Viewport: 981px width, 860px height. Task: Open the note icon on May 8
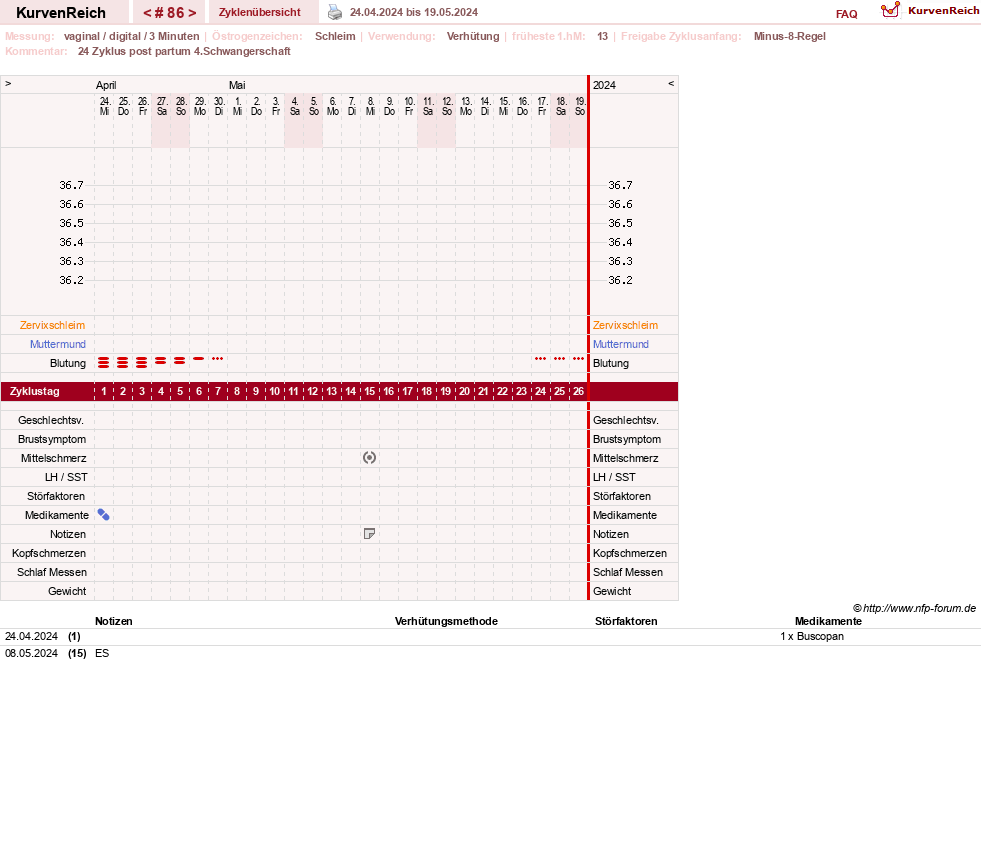(369, 534)
